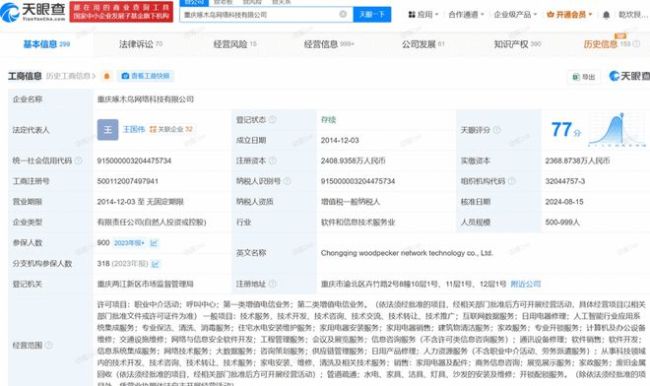
Task: Clear the search box with the X icon
Action: tap(343, 14)
